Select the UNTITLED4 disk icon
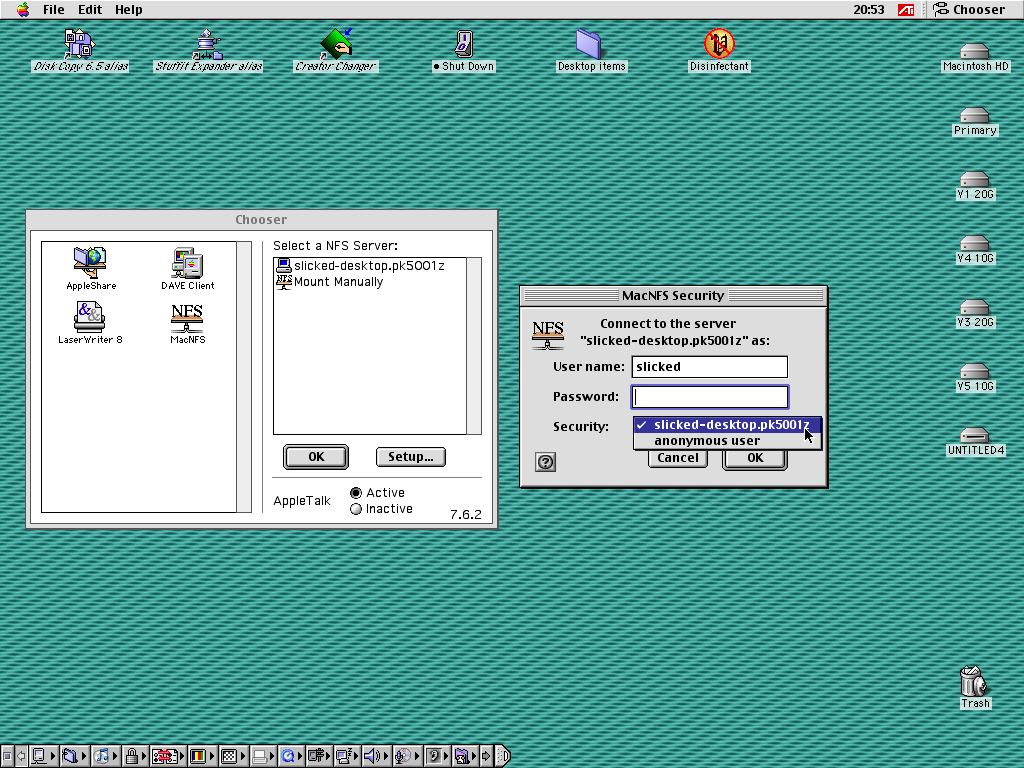The image size is (1024, 768). point(975,441)
